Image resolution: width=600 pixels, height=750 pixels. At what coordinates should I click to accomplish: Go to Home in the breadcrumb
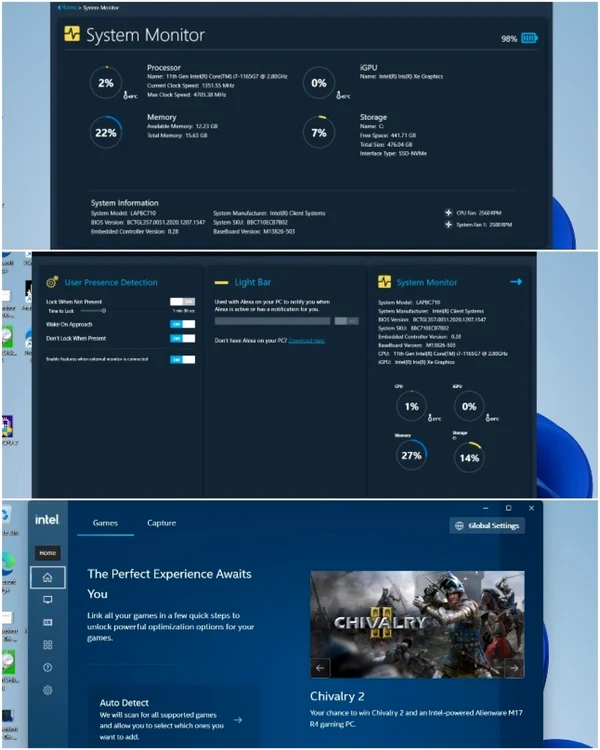pos(68,8)
